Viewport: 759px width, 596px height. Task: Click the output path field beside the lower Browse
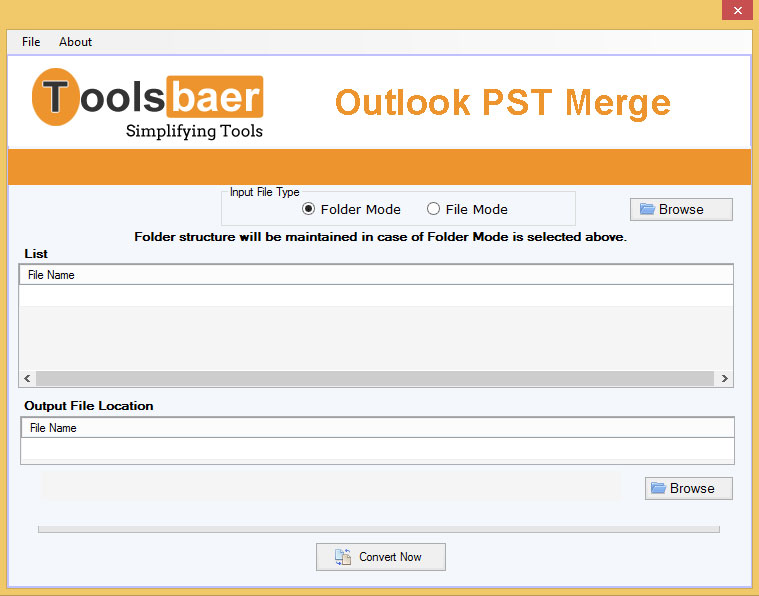(330, 487)
